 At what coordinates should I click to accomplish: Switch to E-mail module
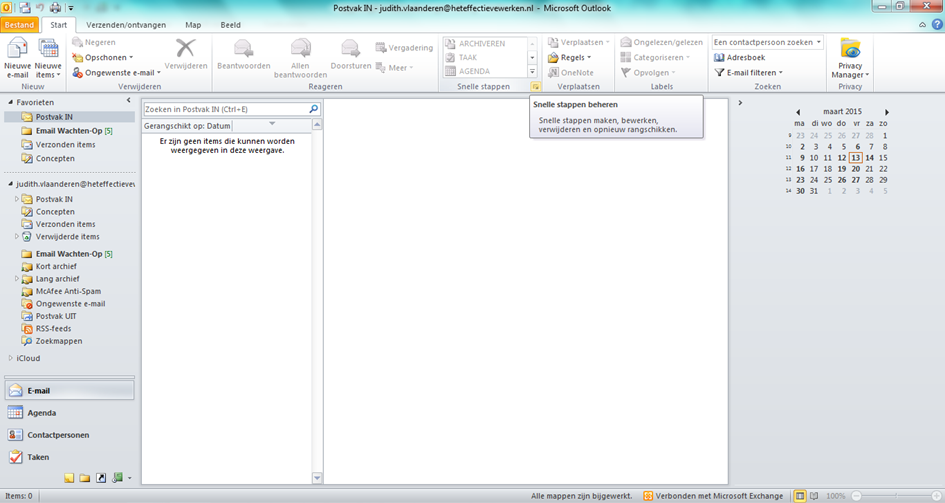pyautogui.click(x=69, y=390)
